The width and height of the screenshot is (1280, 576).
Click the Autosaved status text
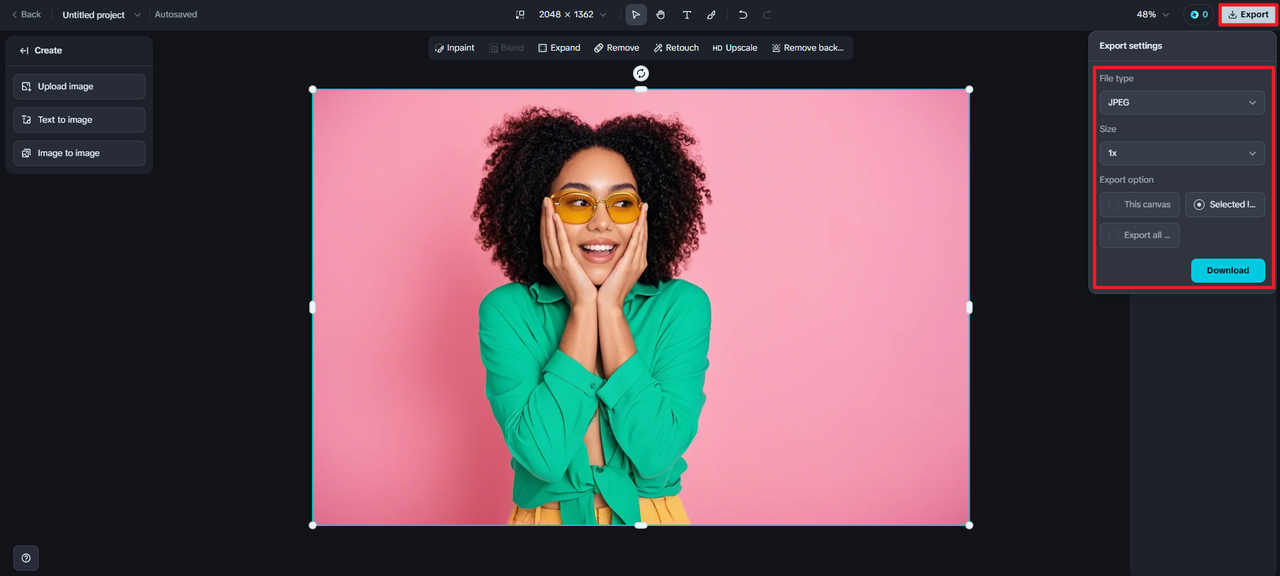[176, 15]
